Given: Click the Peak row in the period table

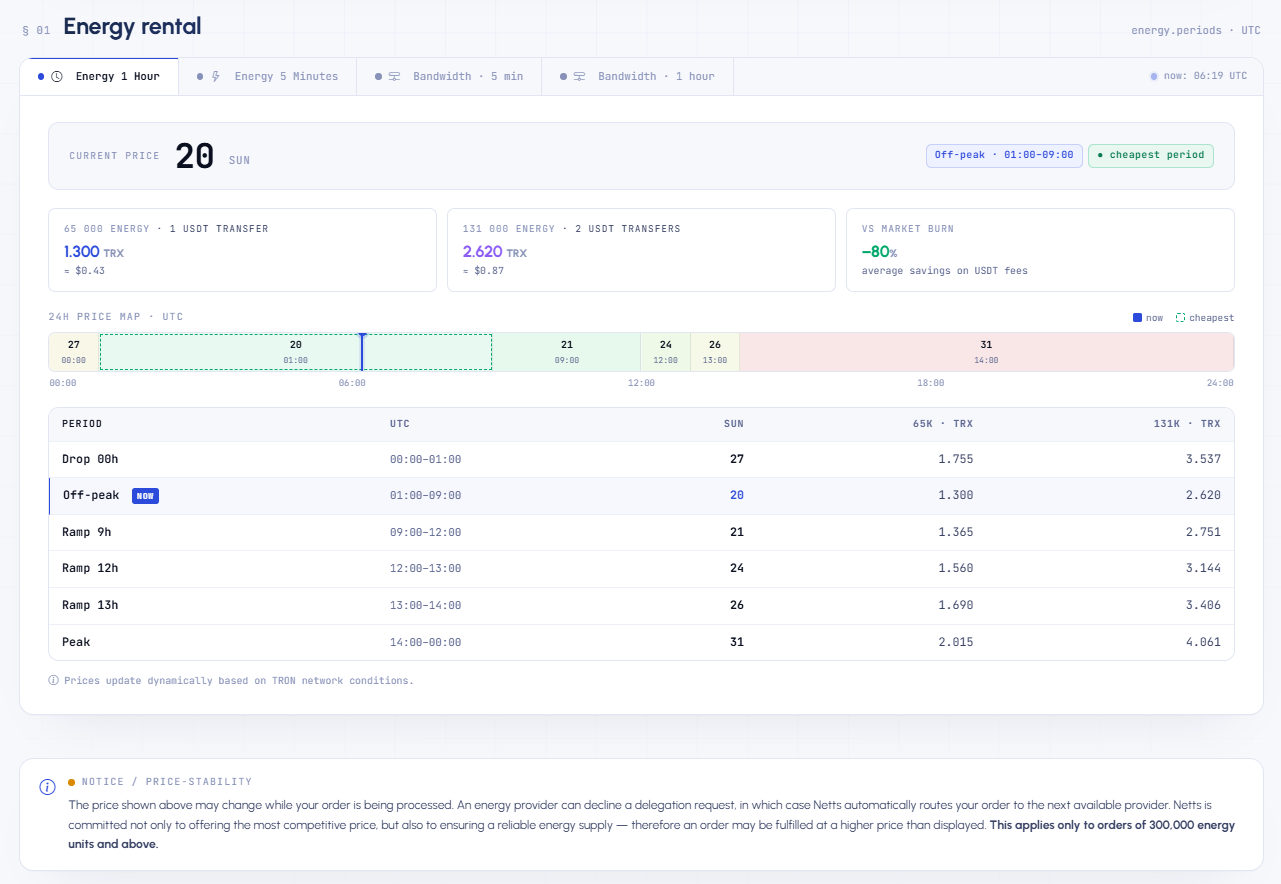Looking at the screenshot, I should coord(641,642).
